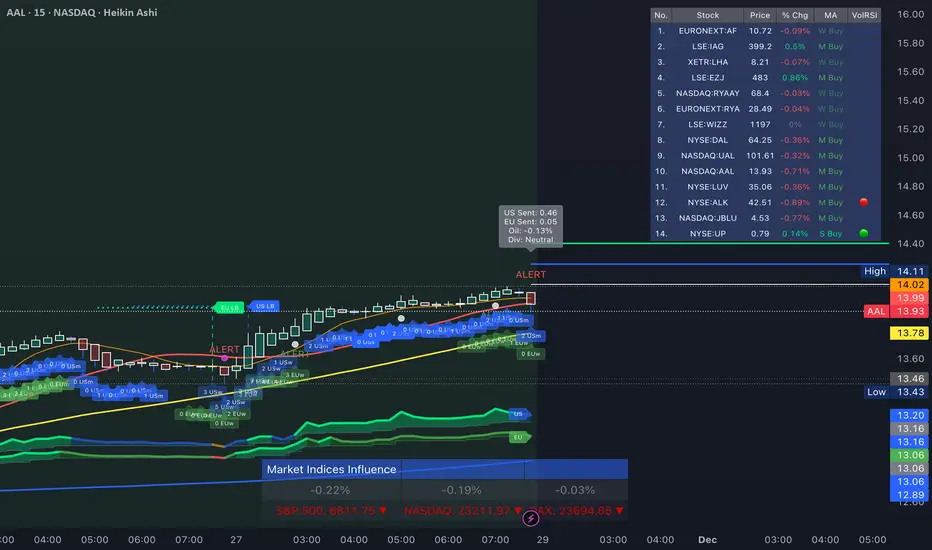Click the 29 date on time axis
Image resolution: width=932 pixels, height=550 pixels.
543,540
